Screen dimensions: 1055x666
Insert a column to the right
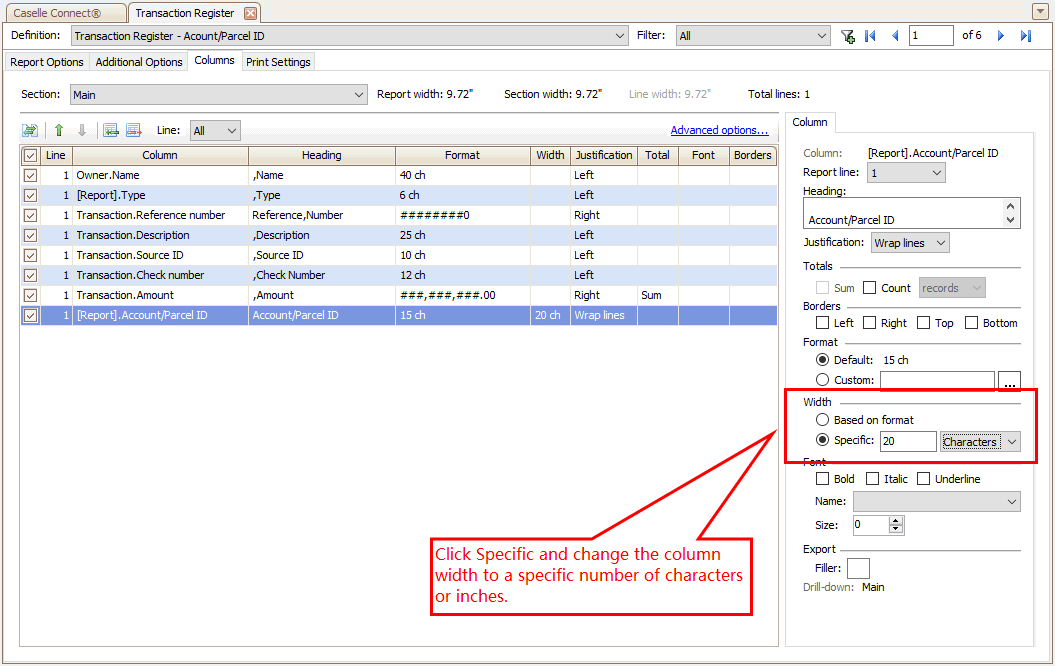[x=135, y=130]
